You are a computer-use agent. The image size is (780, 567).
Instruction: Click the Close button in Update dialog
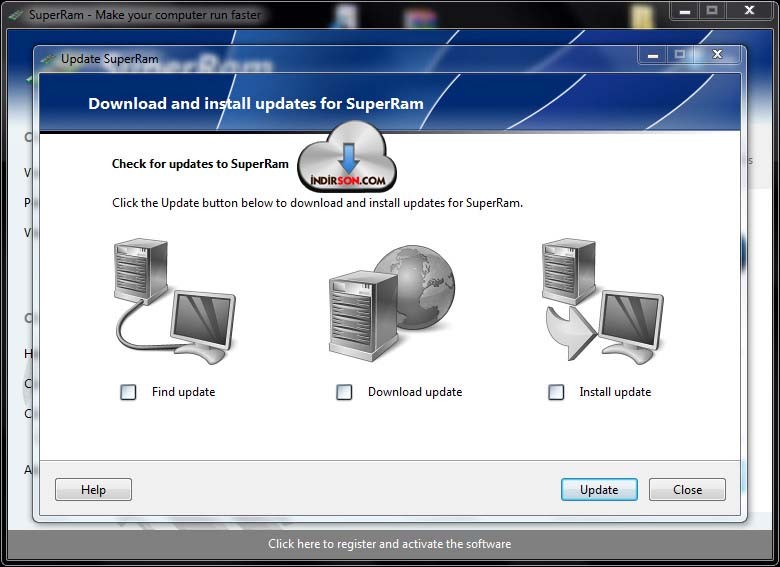687,489
